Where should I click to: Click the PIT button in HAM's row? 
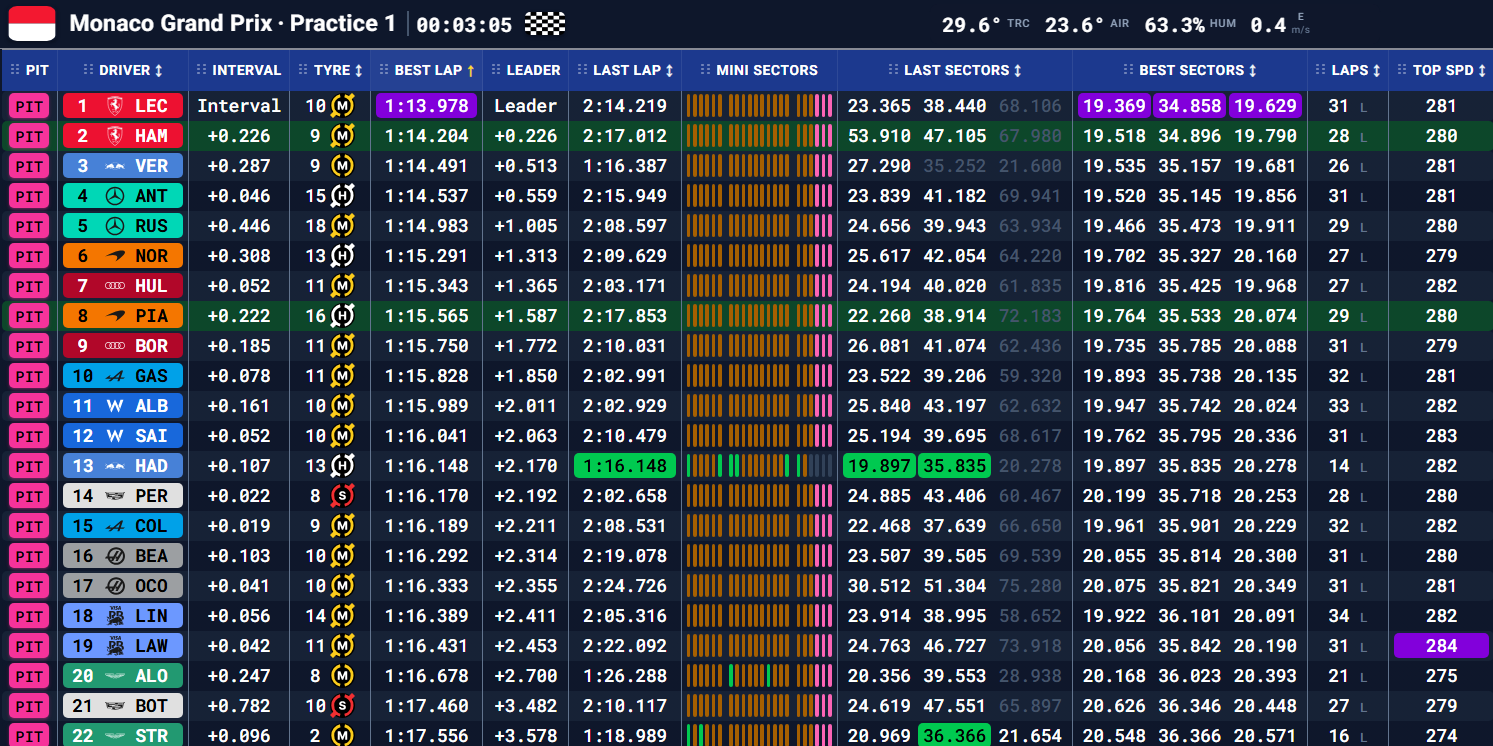click(x=29, y=136)
